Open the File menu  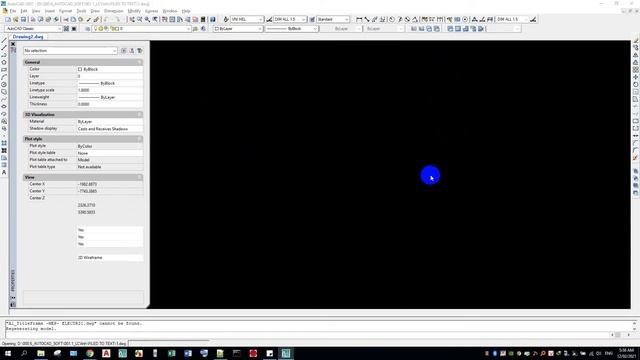click(x=13, y=11)
